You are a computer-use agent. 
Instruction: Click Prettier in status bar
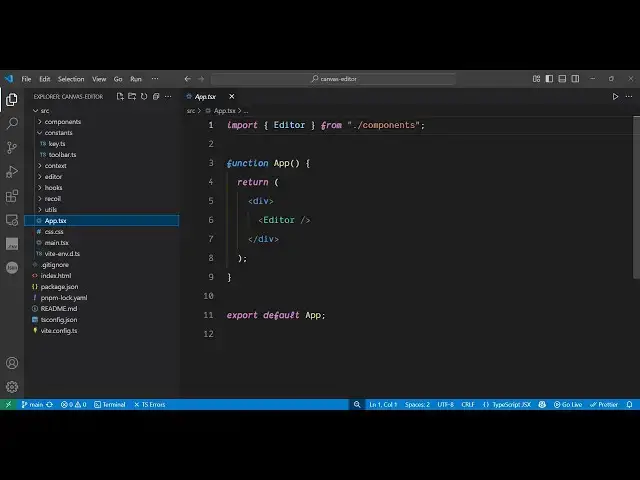(x=604, y=404)
